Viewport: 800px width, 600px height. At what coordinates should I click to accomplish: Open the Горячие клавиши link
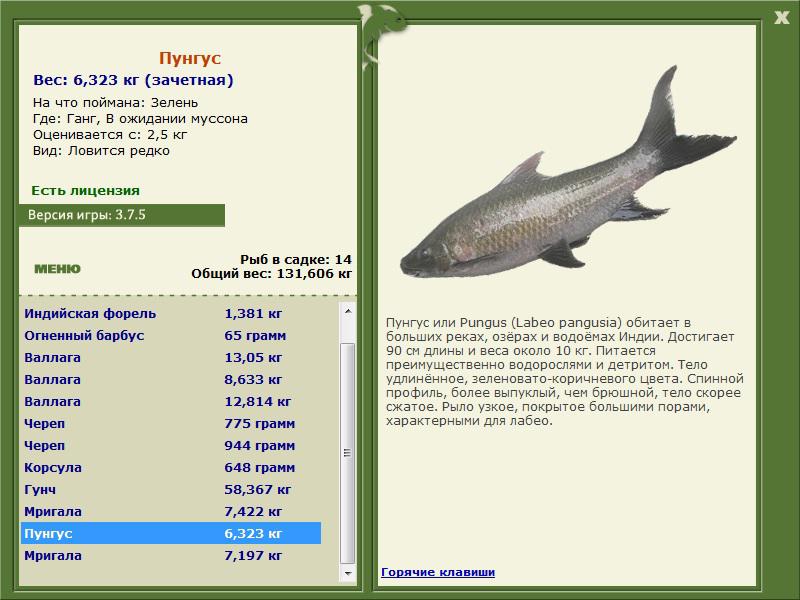[x=438, y=572]
